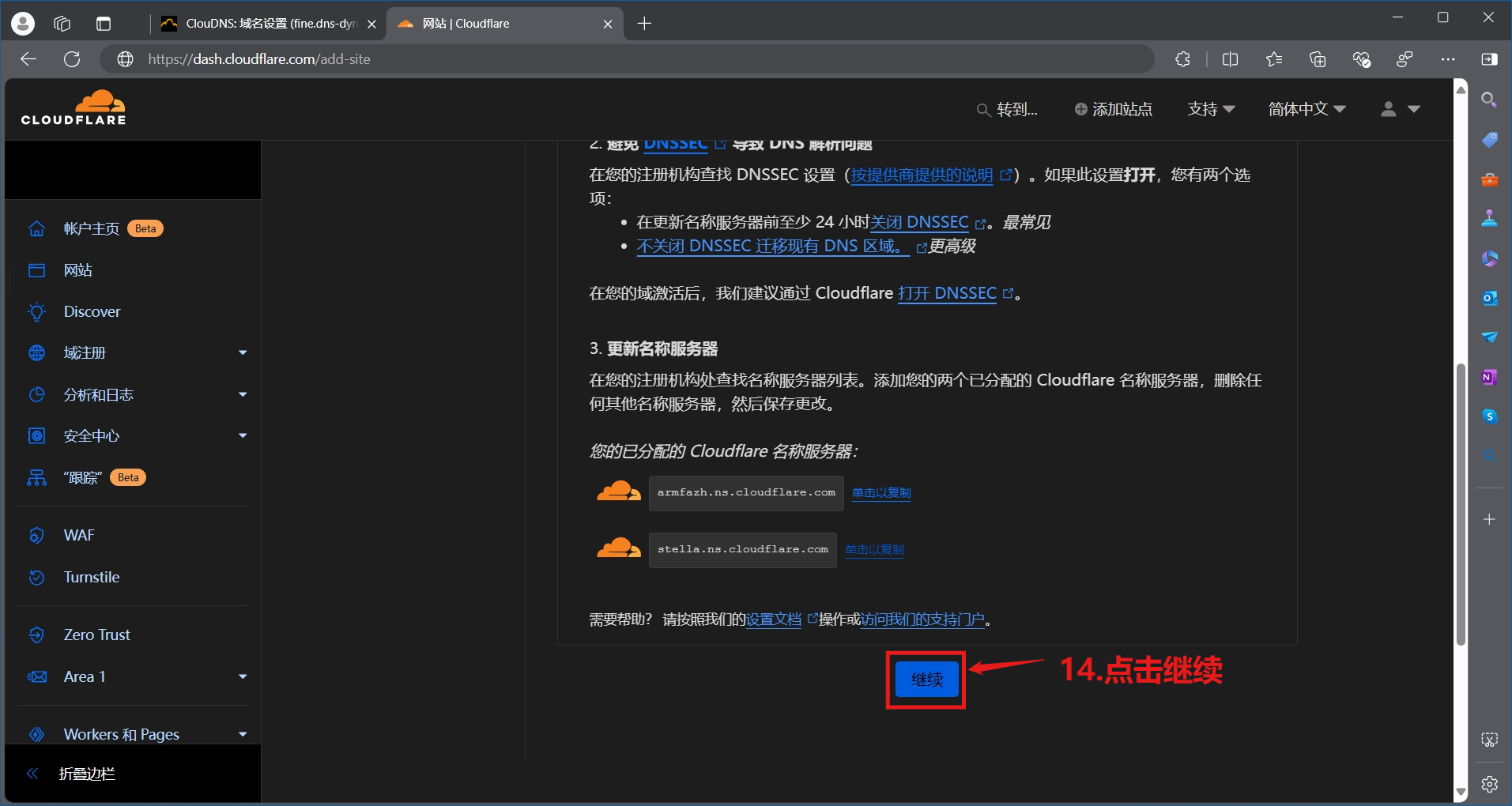Image resolution: width=1512 pixels, height=806 pixels.
Task: Open split screen view icon
Action: [x=1230, y=59]
